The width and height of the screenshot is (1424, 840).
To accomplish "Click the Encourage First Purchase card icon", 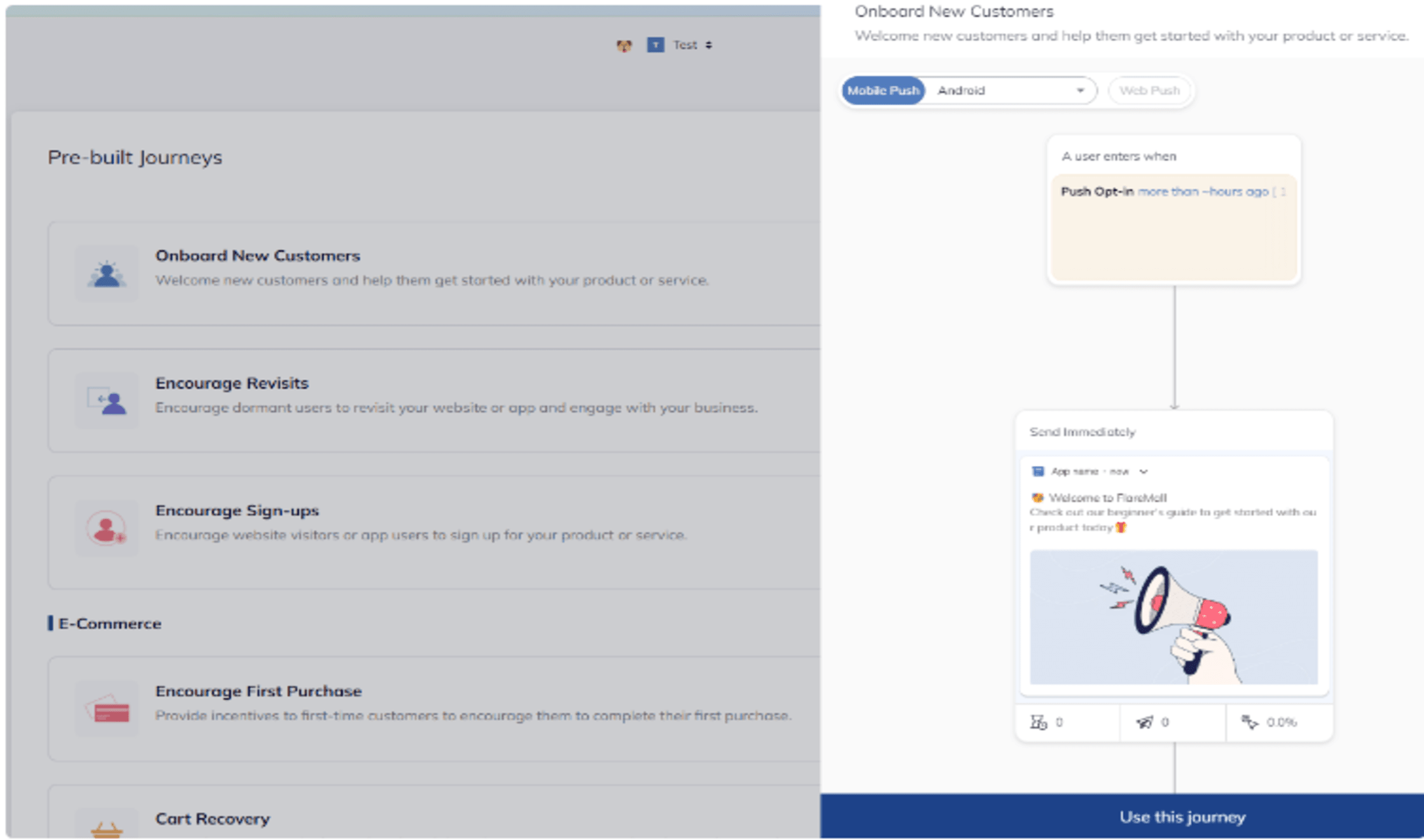I will pos(107,708).
